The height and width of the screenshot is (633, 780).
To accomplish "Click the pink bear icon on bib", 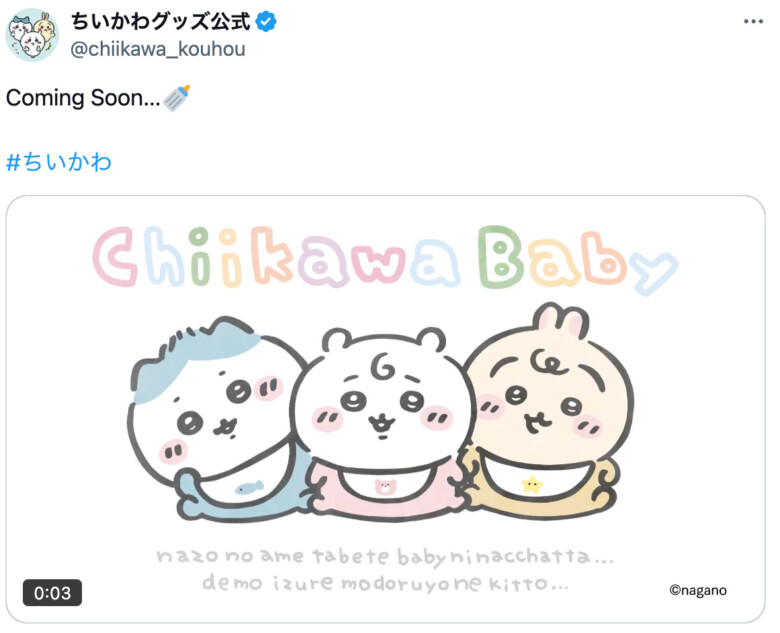I will pos(385,486).
